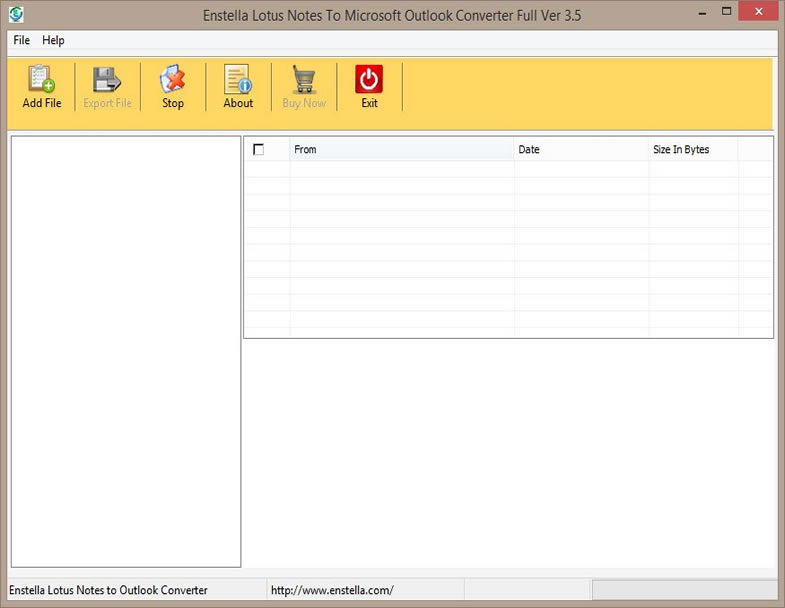Close the converter window
Image resolution: width=785 pixels, height=608 pixels.
coord(757,13)
